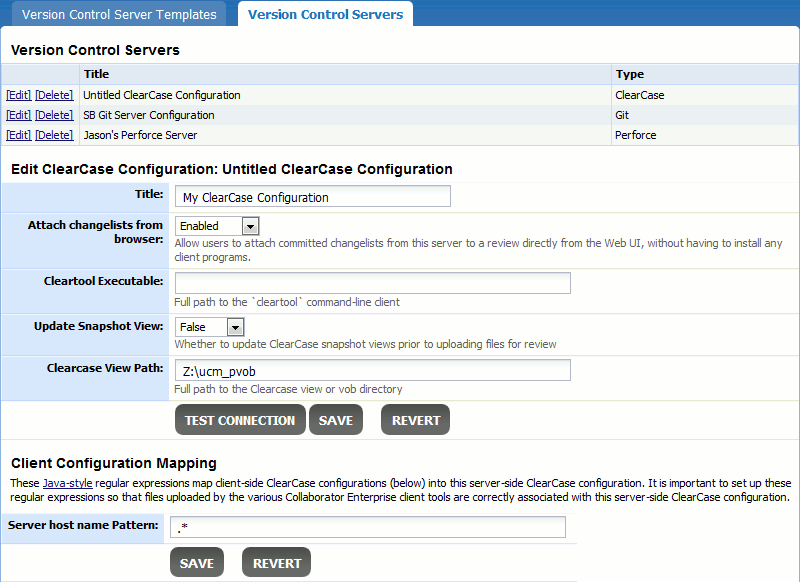Click the Server host name Pattern field

367,527
